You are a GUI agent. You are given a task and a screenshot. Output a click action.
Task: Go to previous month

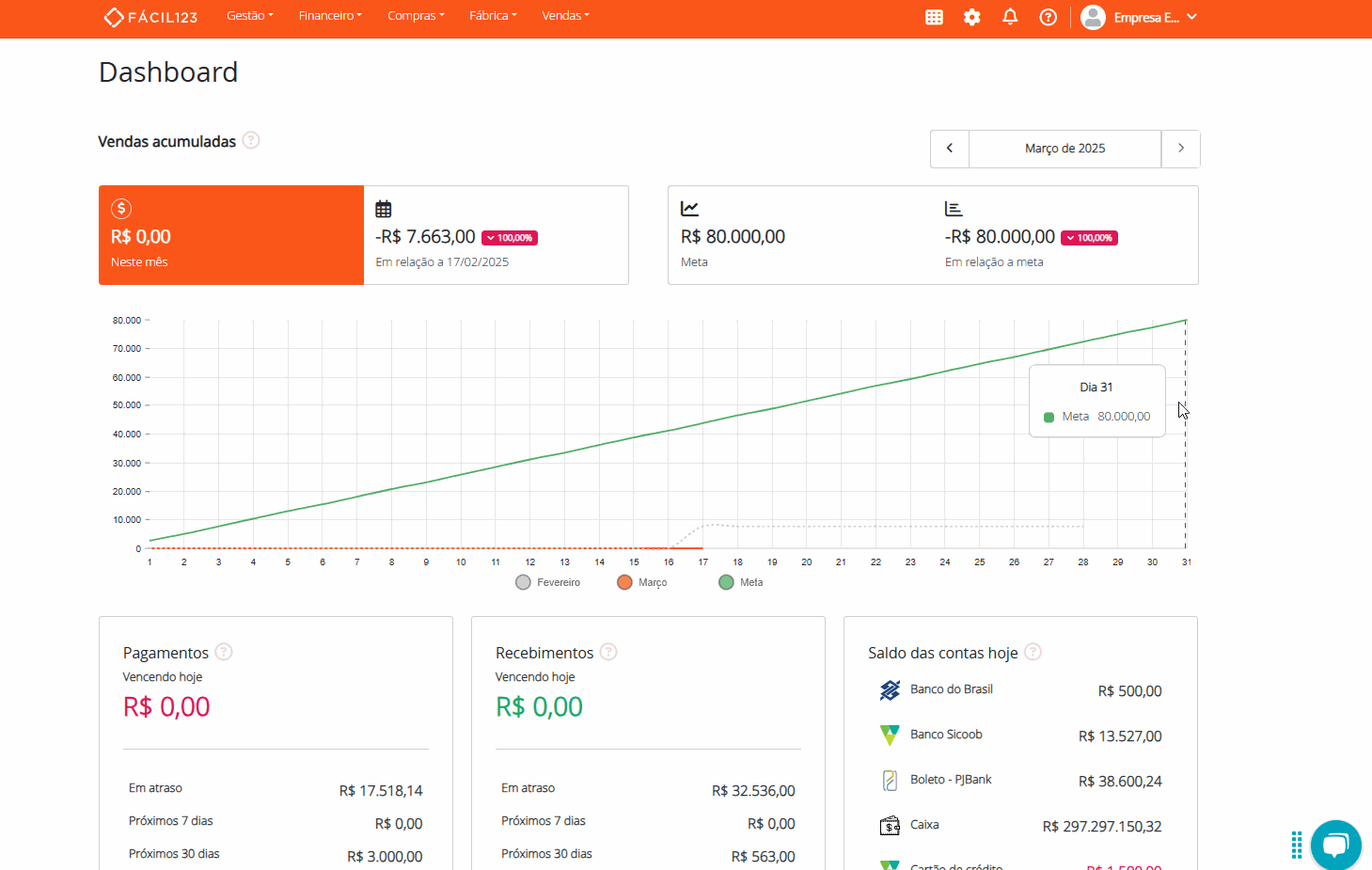(950, 149)
